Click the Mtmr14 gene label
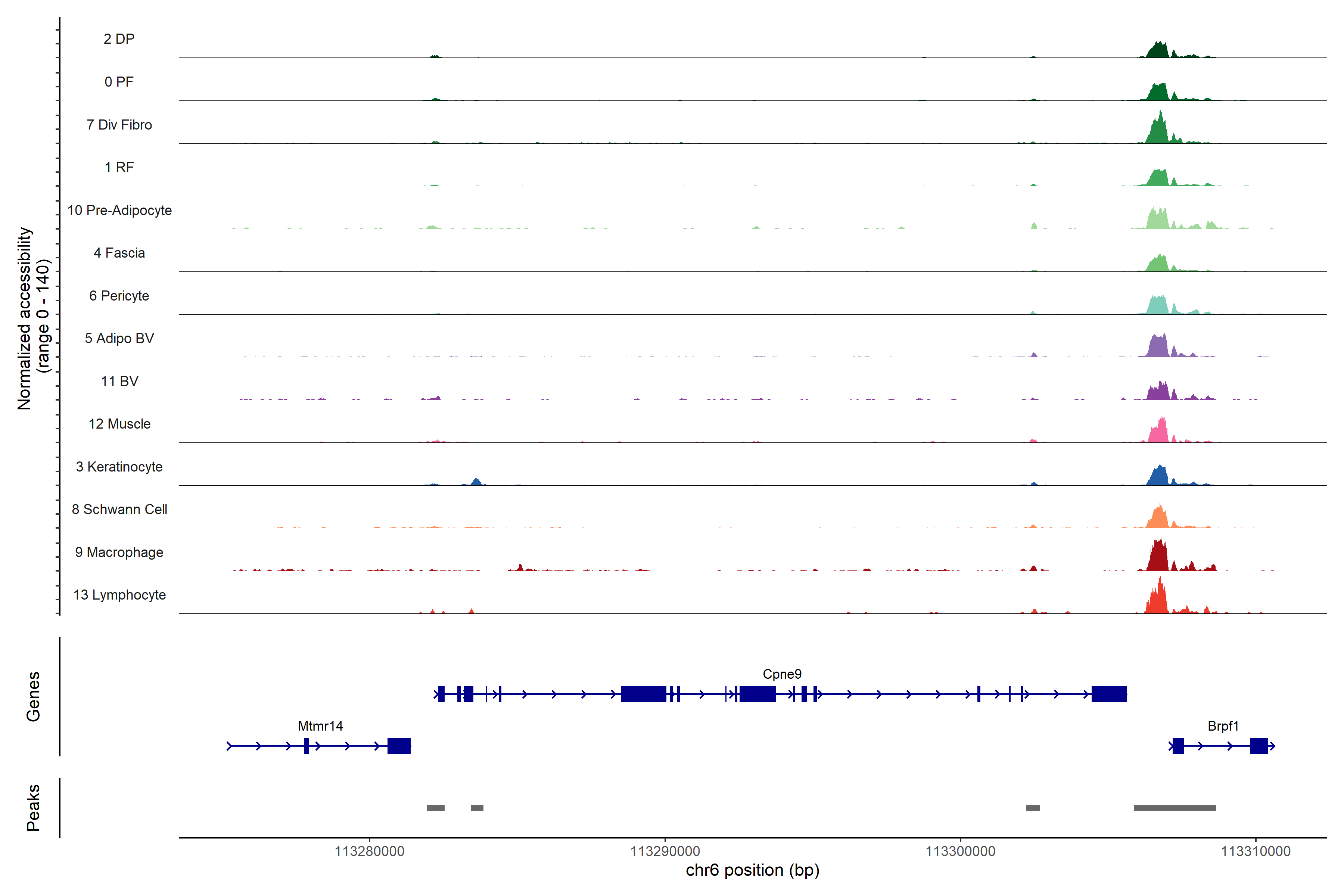 click(320, 726)
